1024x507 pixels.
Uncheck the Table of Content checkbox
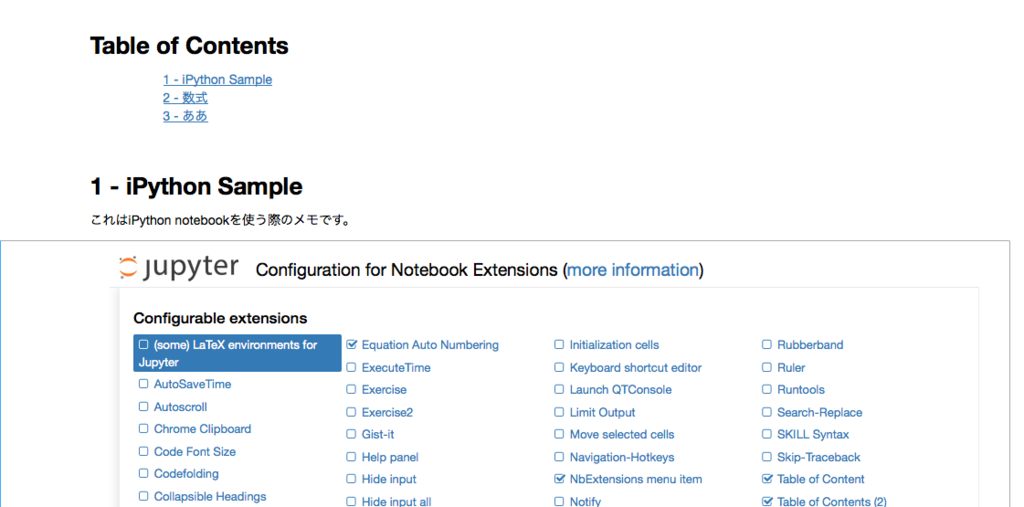pos(767,479)
